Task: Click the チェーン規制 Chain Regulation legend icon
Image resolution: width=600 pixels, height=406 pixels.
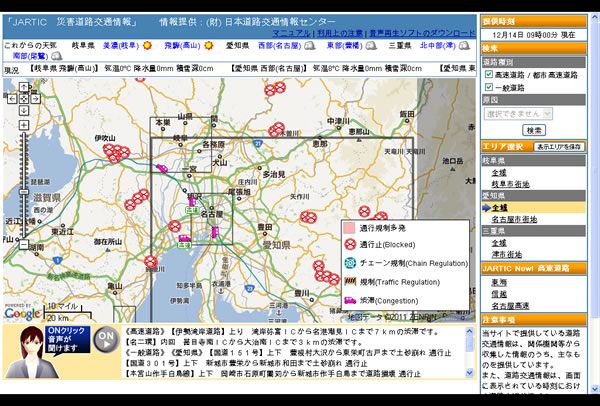Action: point(350,263)
